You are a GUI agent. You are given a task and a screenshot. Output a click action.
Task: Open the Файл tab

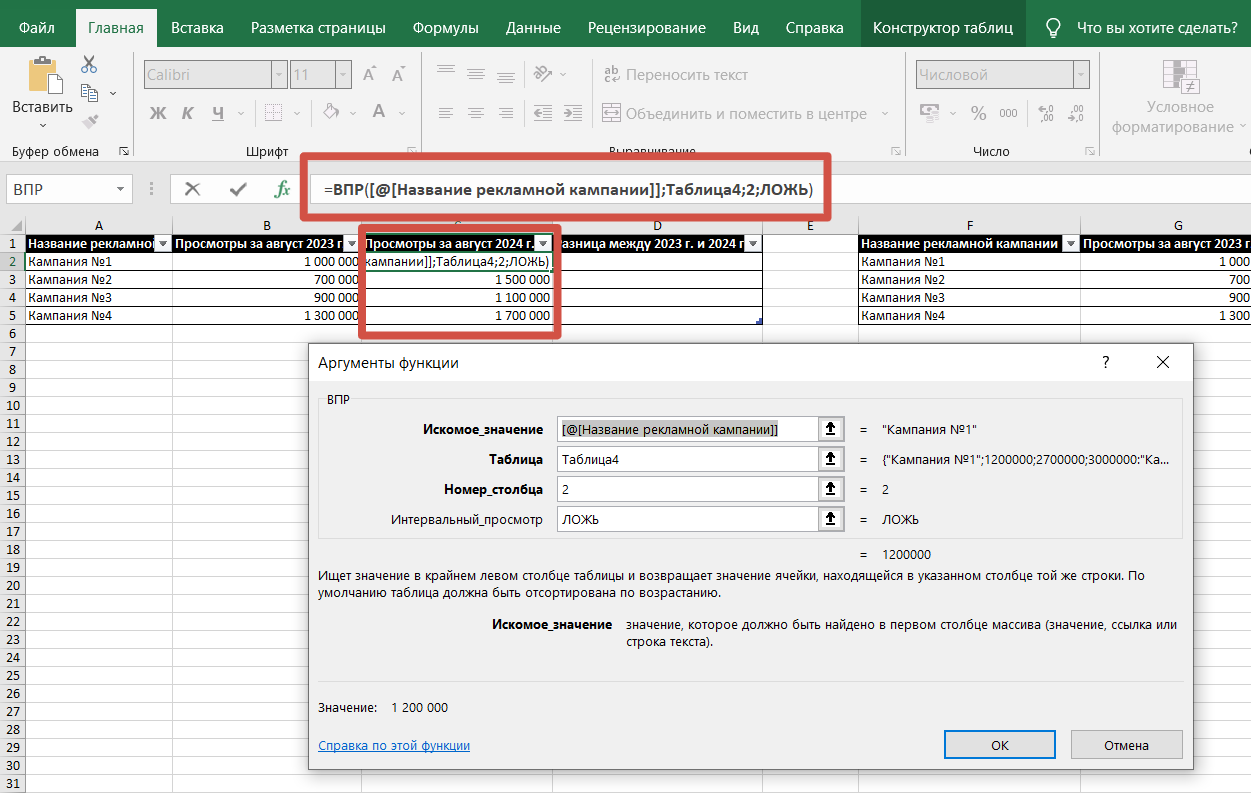pos(37,28)
